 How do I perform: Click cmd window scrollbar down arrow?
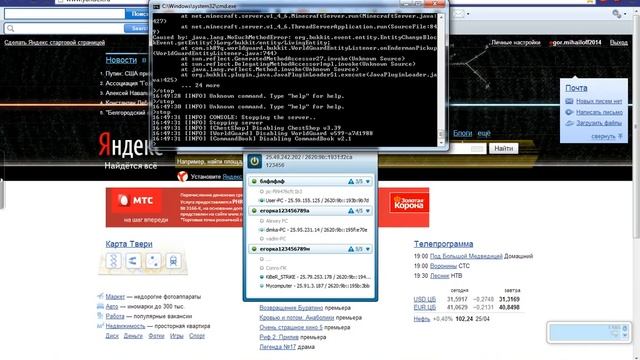[x=441, y=143]
